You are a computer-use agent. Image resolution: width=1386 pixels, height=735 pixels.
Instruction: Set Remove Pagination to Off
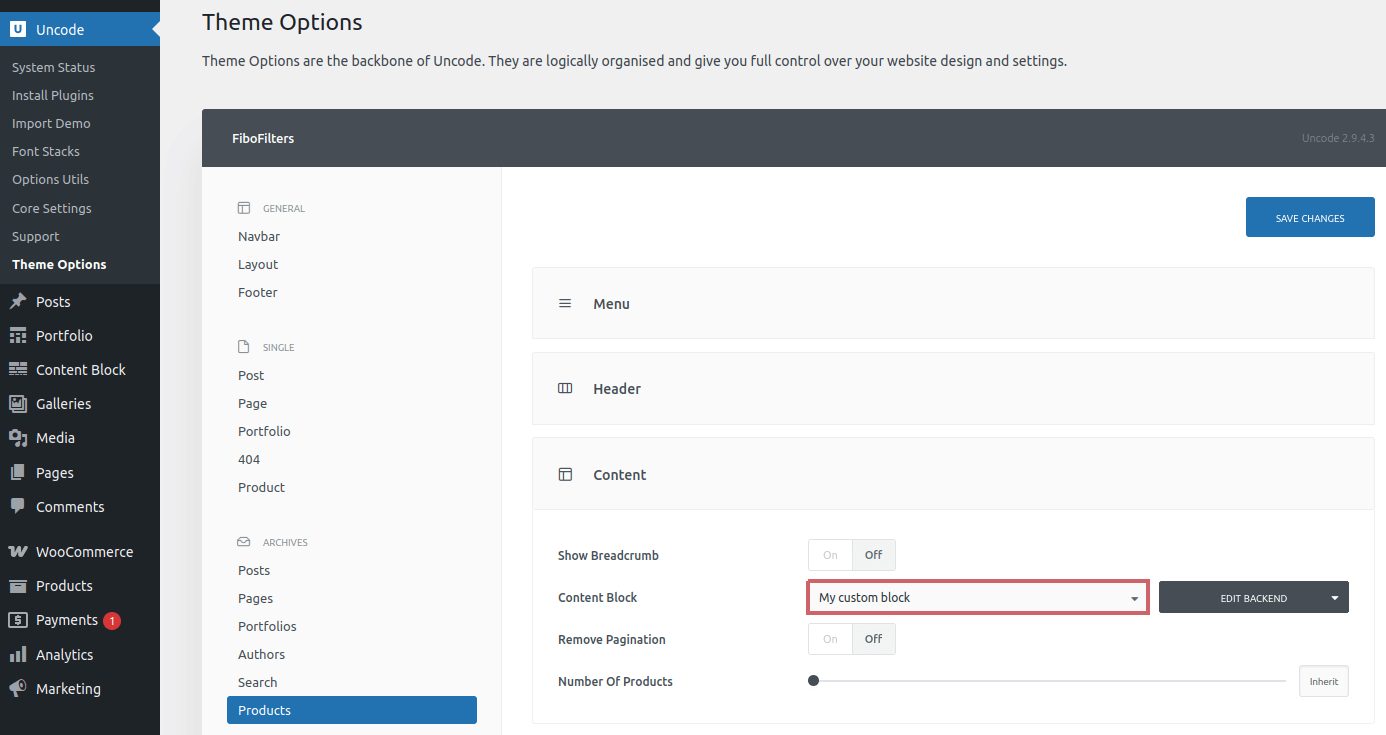coord(873,639)
